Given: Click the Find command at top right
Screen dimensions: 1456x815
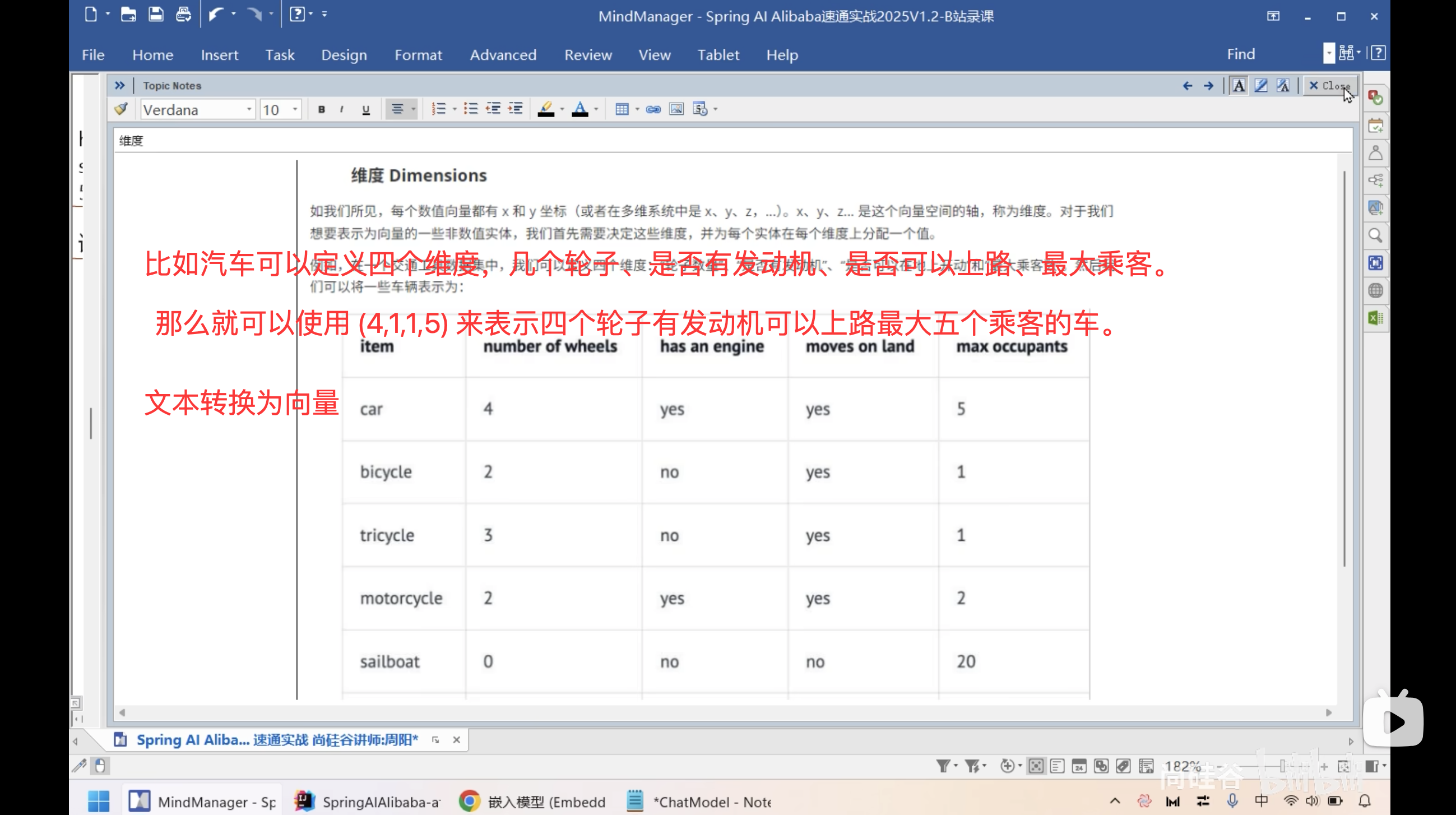Looking at the screenshot, I should pyautogui.click(x=1241, y=54).
